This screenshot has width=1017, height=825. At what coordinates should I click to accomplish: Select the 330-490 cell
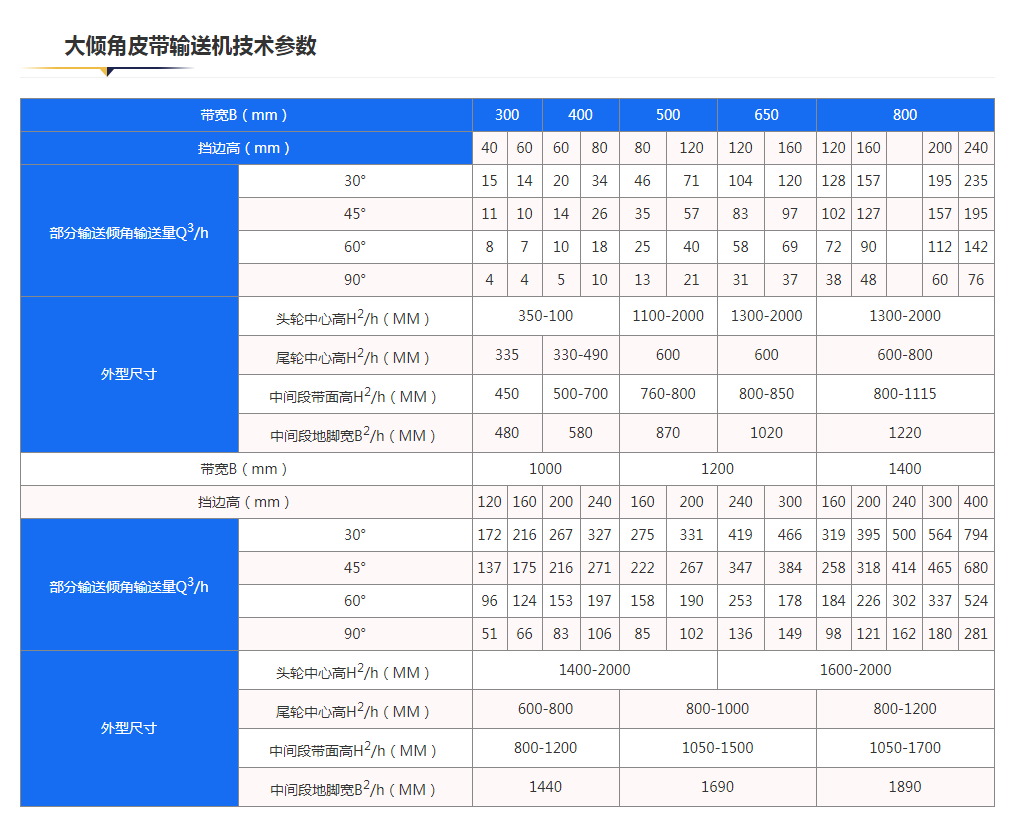click(580, 355)
